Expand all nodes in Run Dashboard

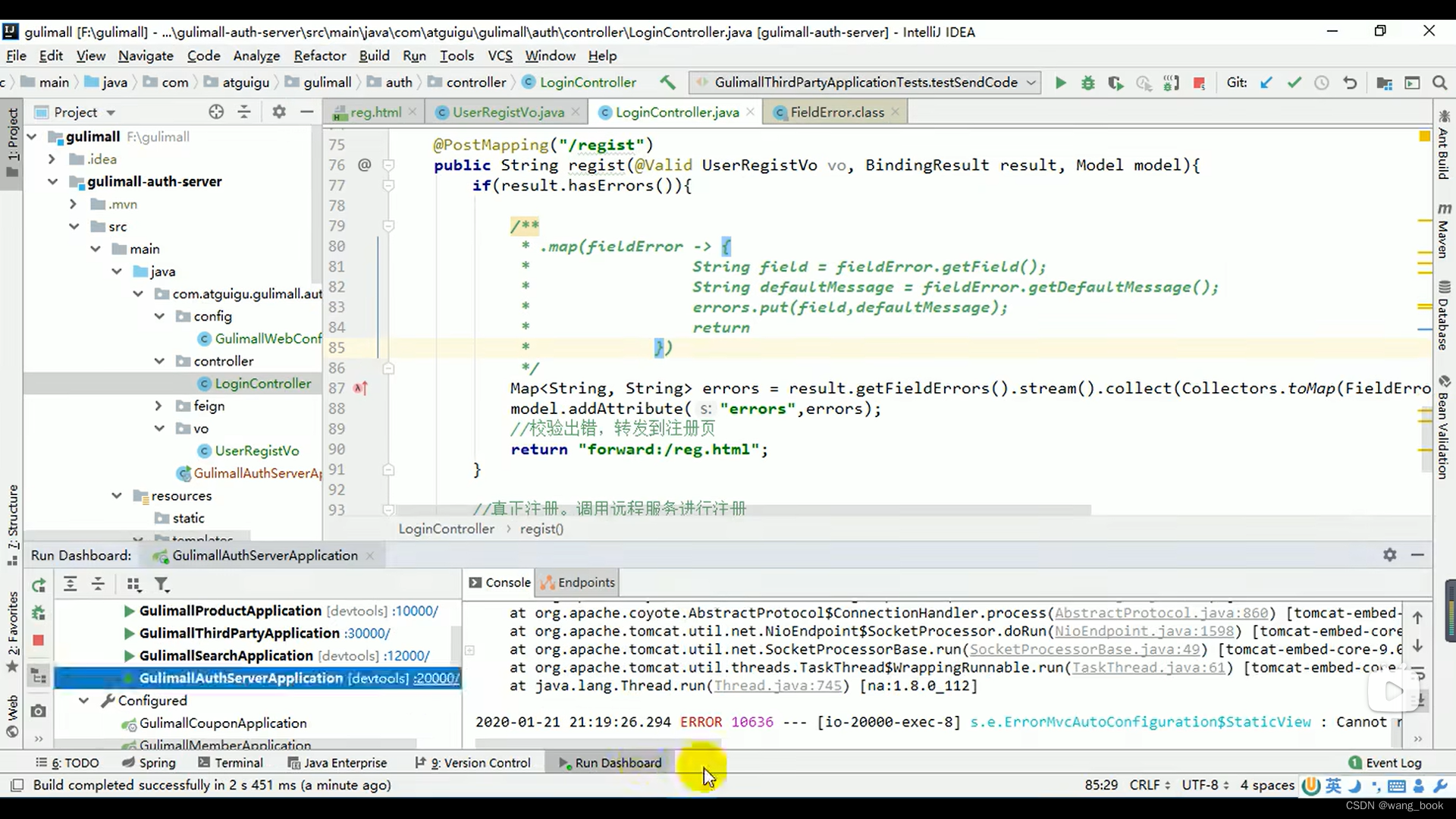tap(70, 584)
